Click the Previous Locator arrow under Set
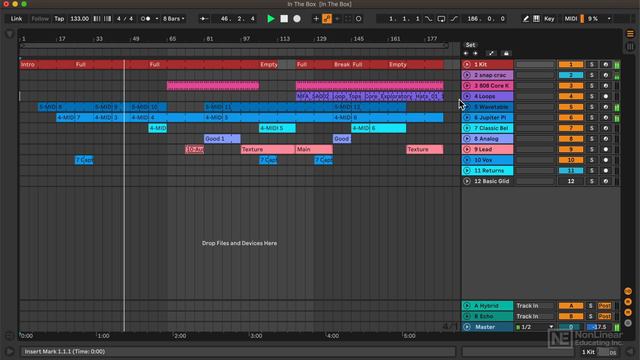640x360 pixels. pyautogui.click(x=466, y=53)
